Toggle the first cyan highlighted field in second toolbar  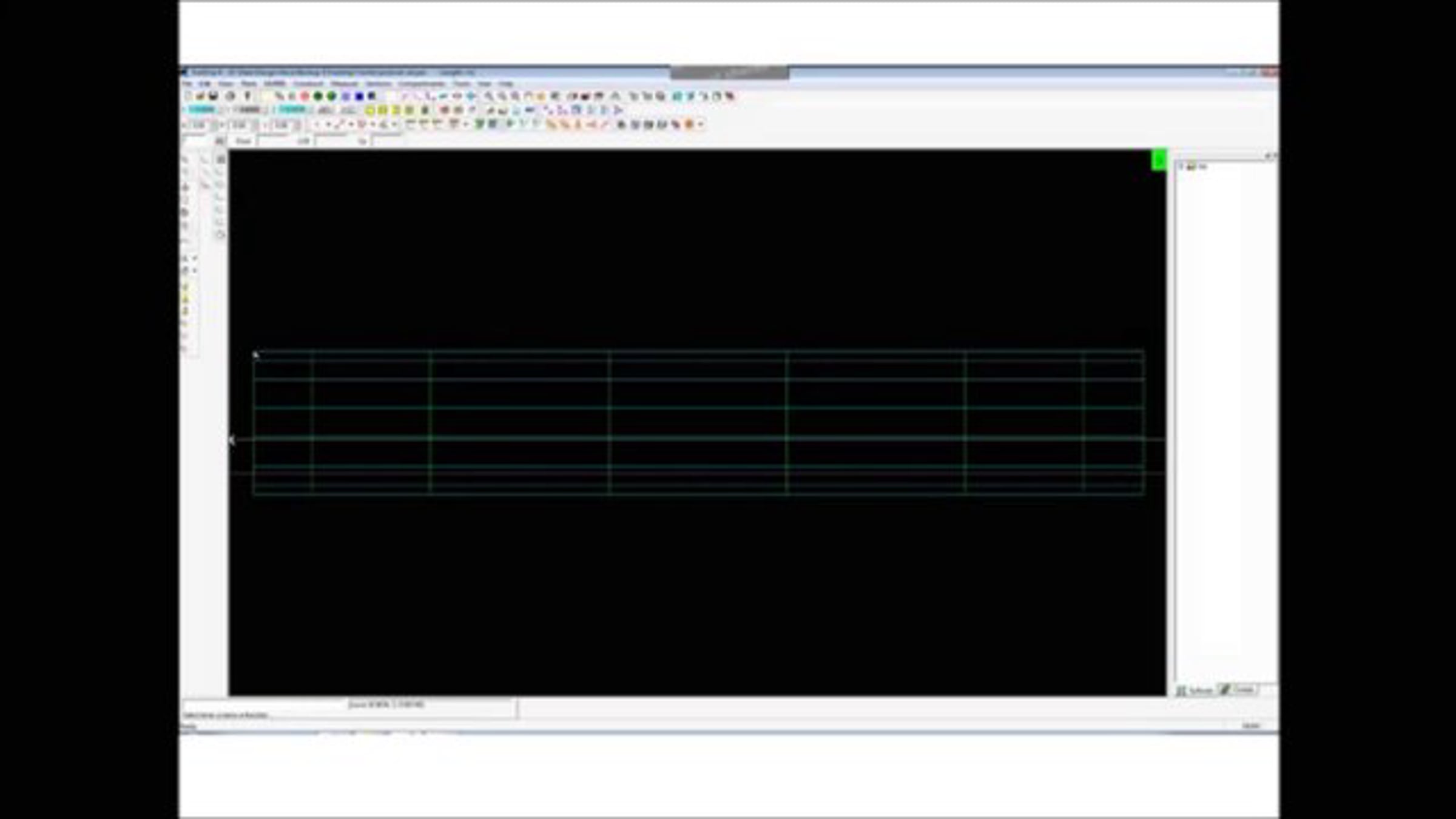[x=202, y=110]
